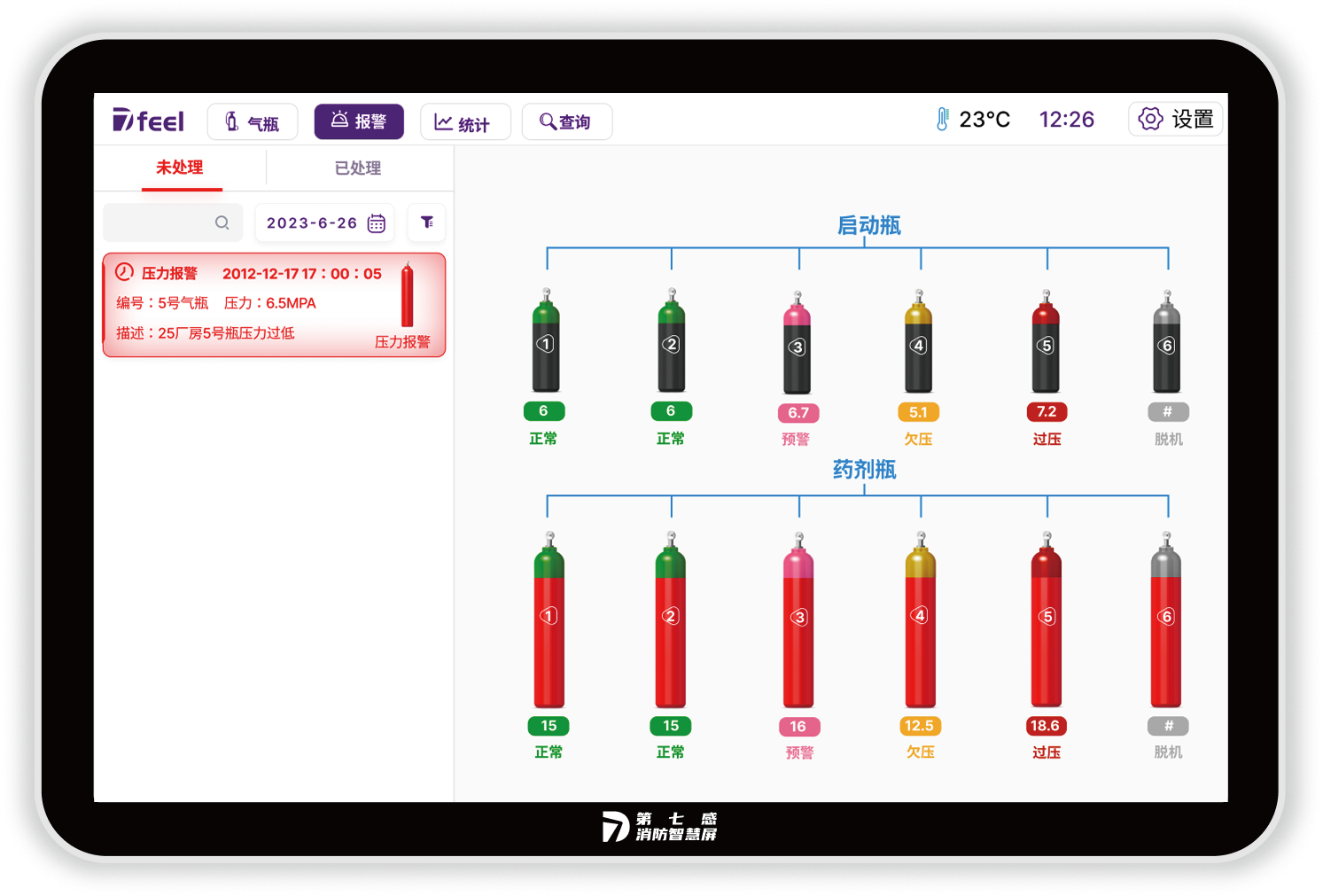This screenshot has height=896, width=1323.
Task: Switch to the 已处理 tab
Action: tap(358, 168)
